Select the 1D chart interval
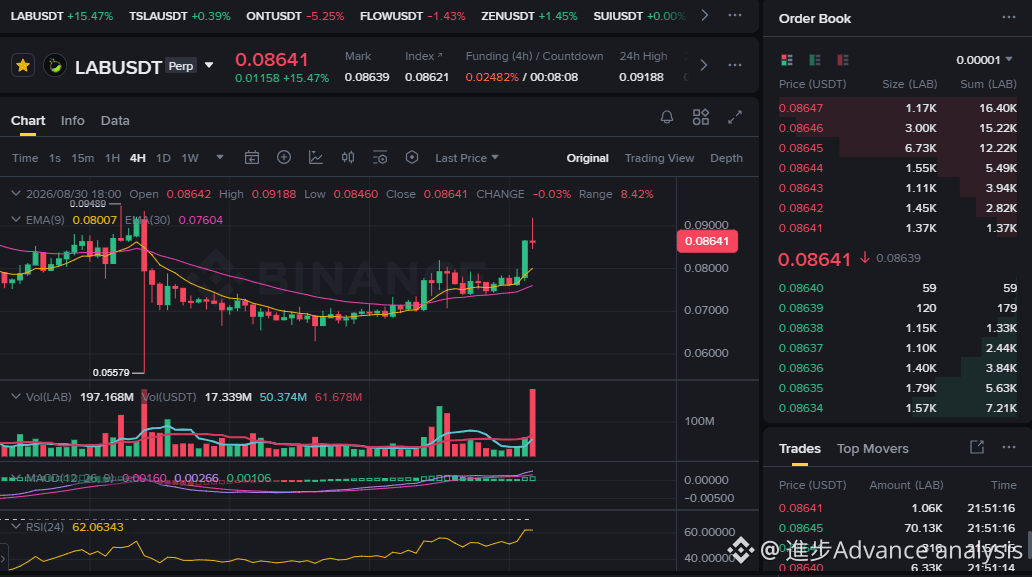This screenshot has width=1032, height=577. point(163,158)
